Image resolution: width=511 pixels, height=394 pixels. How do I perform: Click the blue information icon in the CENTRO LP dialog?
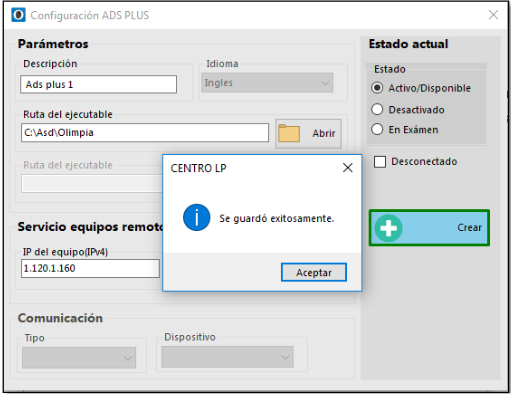click(197, 217)
